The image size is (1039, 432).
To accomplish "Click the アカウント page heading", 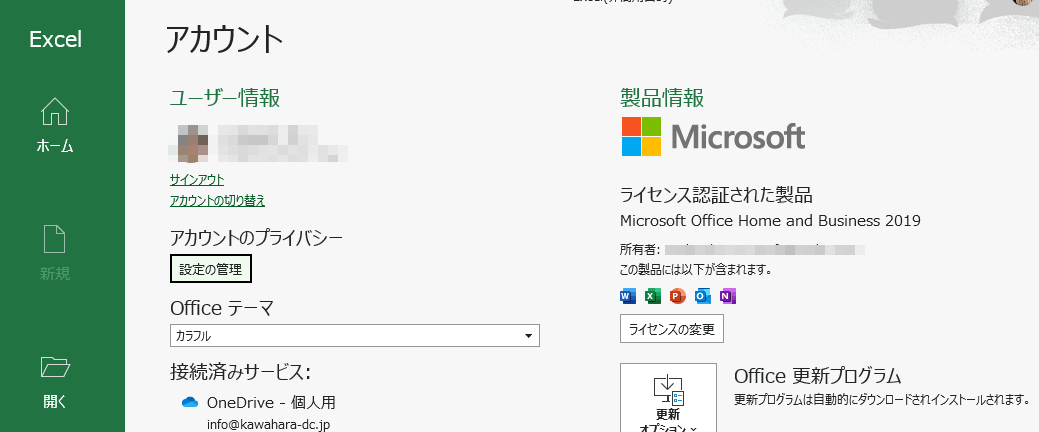I will coord(225,40).
